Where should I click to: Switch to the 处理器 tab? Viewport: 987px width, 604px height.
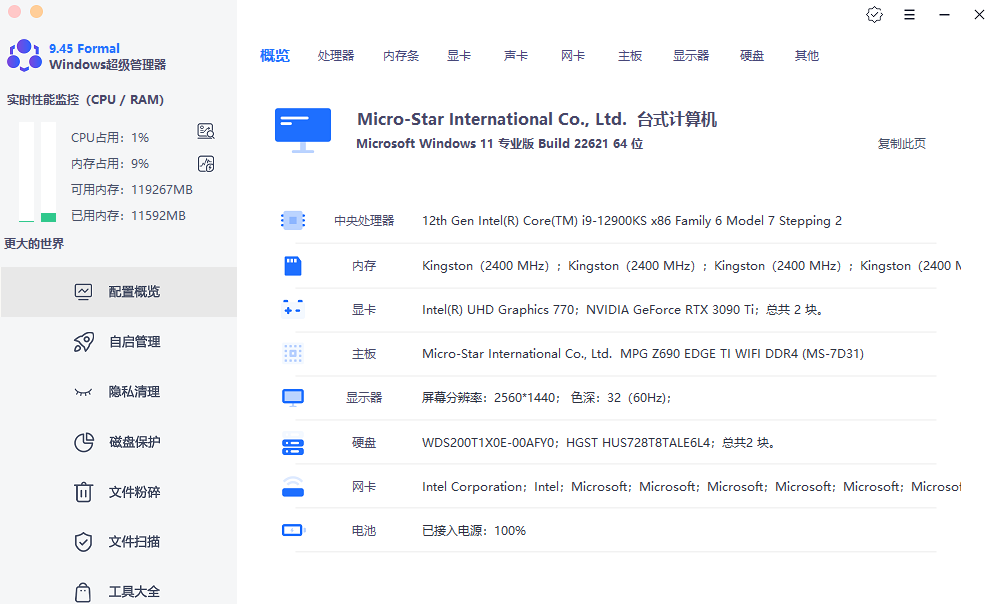click(x=336, y=56)
